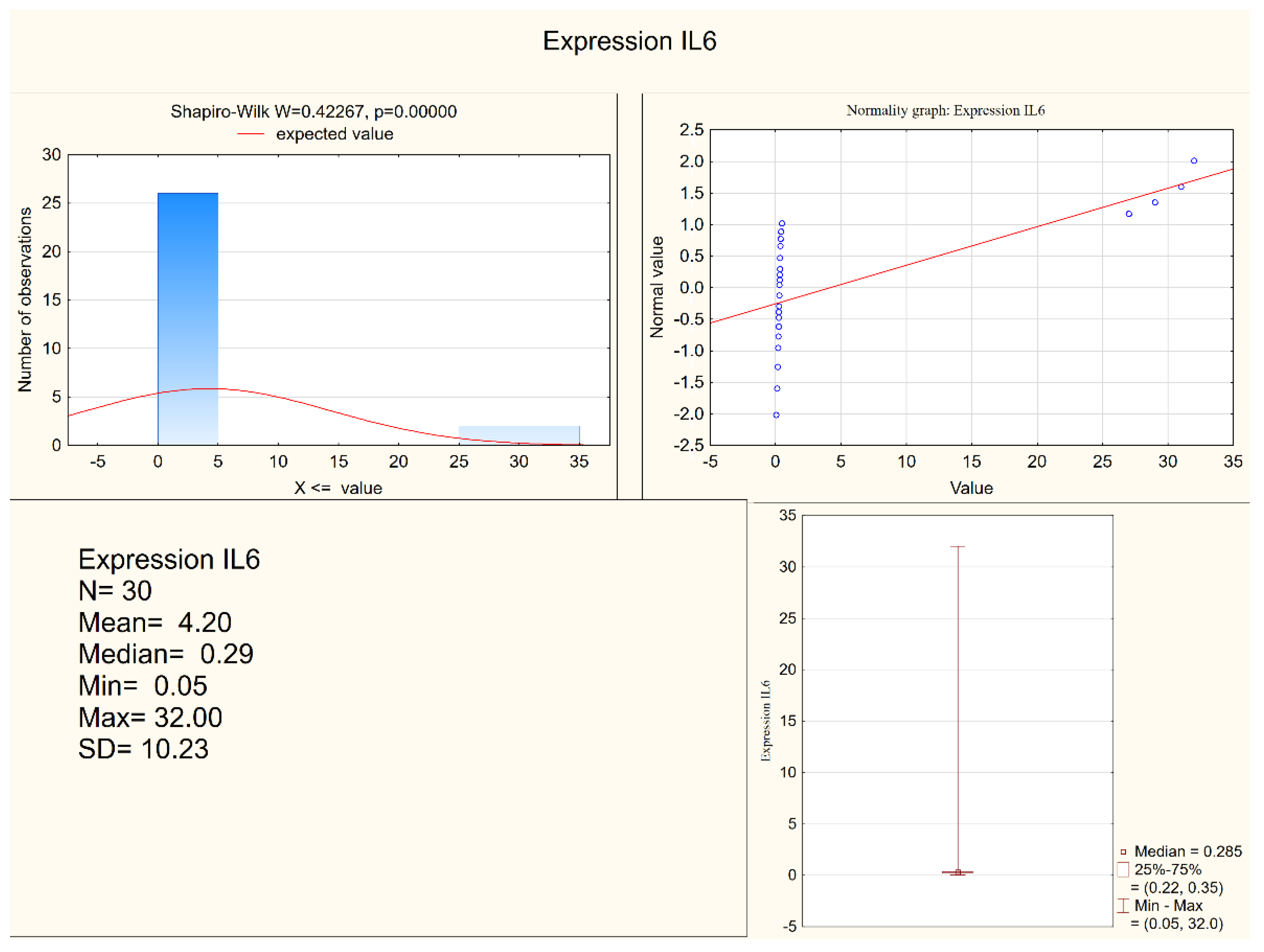Click the Median square marker in legend
1264x952 pixels.
[1123, 852]
